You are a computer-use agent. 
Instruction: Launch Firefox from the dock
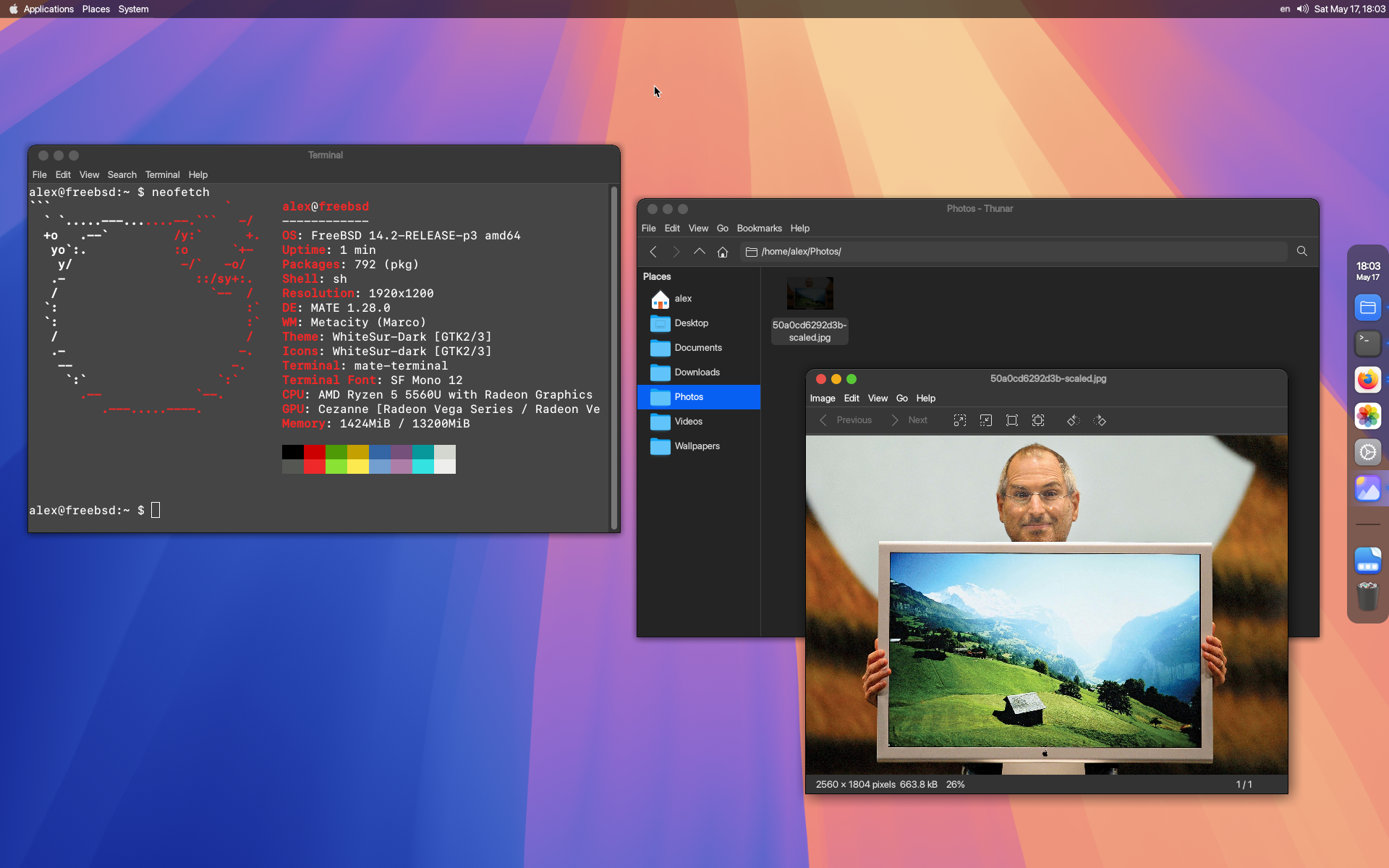(x=1368, y=380)
